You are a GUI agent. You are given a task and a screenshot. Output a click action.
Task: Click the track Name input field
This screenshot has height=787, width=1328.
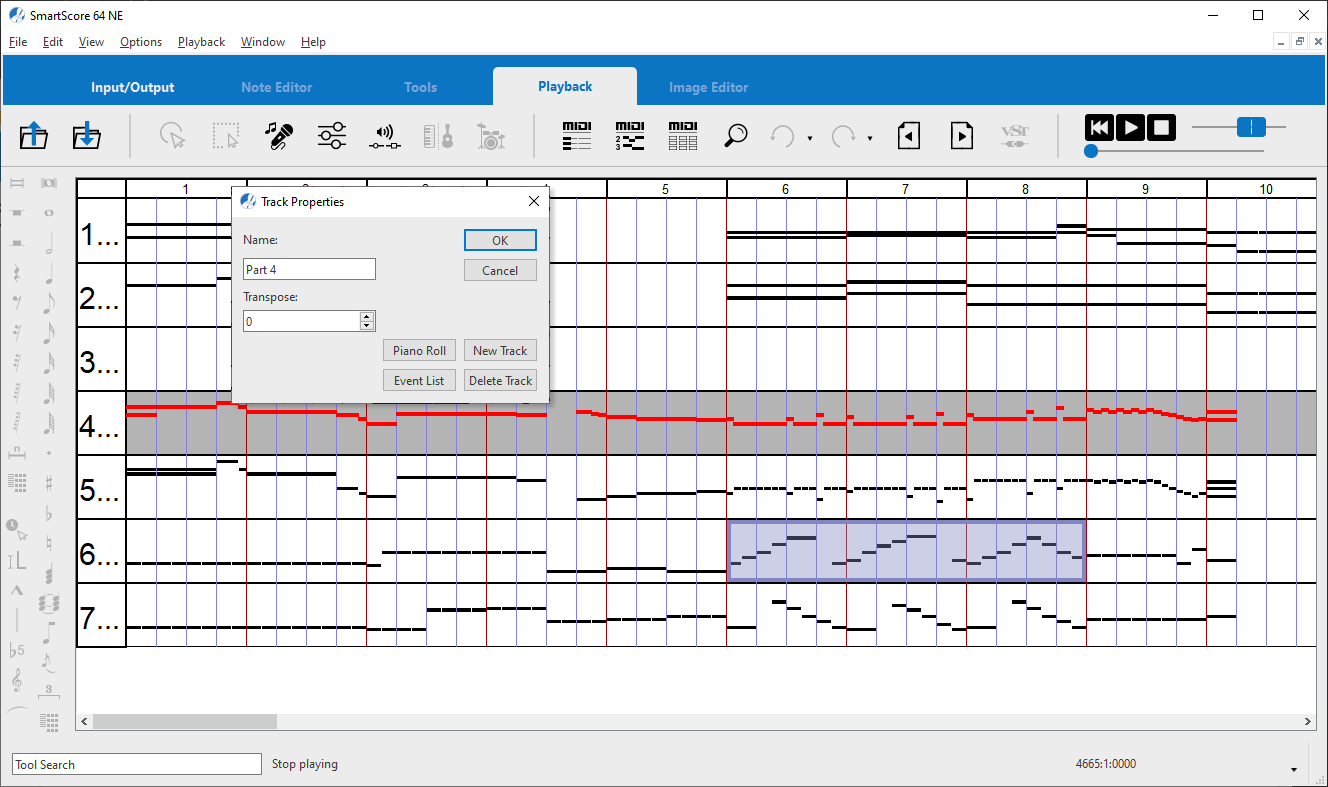pyautogui.click(x=309, y=269)
